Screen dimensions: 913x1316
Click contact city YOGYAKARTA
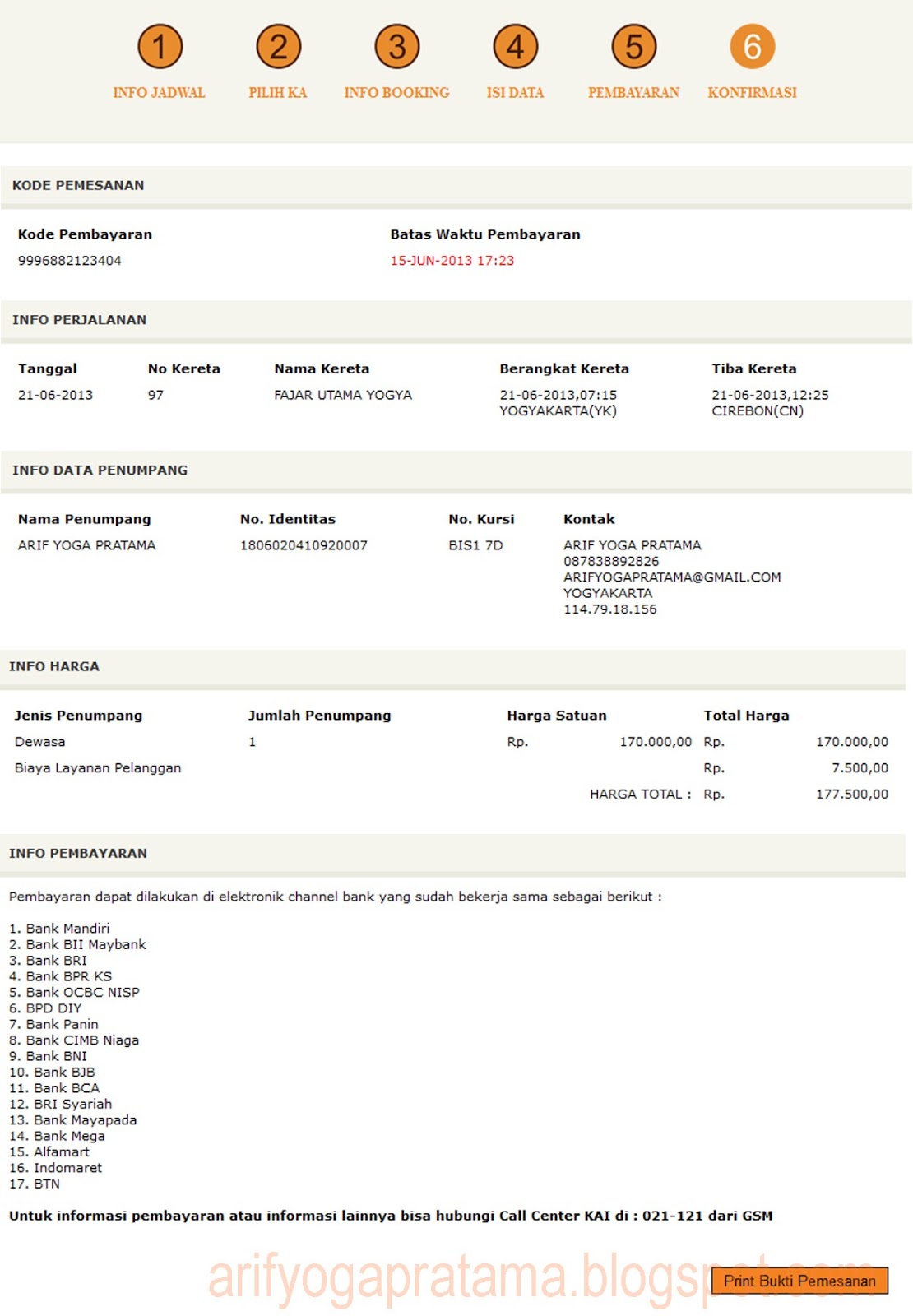608,593
